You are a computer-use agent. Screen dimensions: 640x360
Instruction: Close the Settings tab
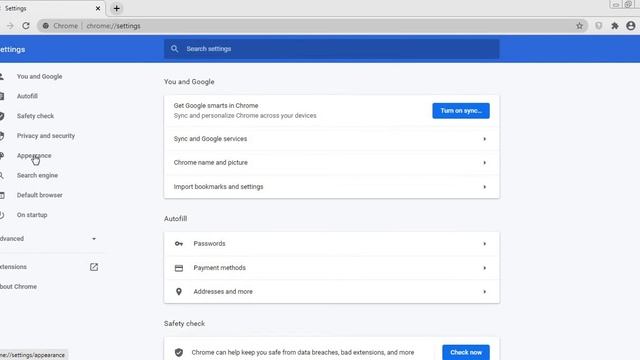coord(98,8)
